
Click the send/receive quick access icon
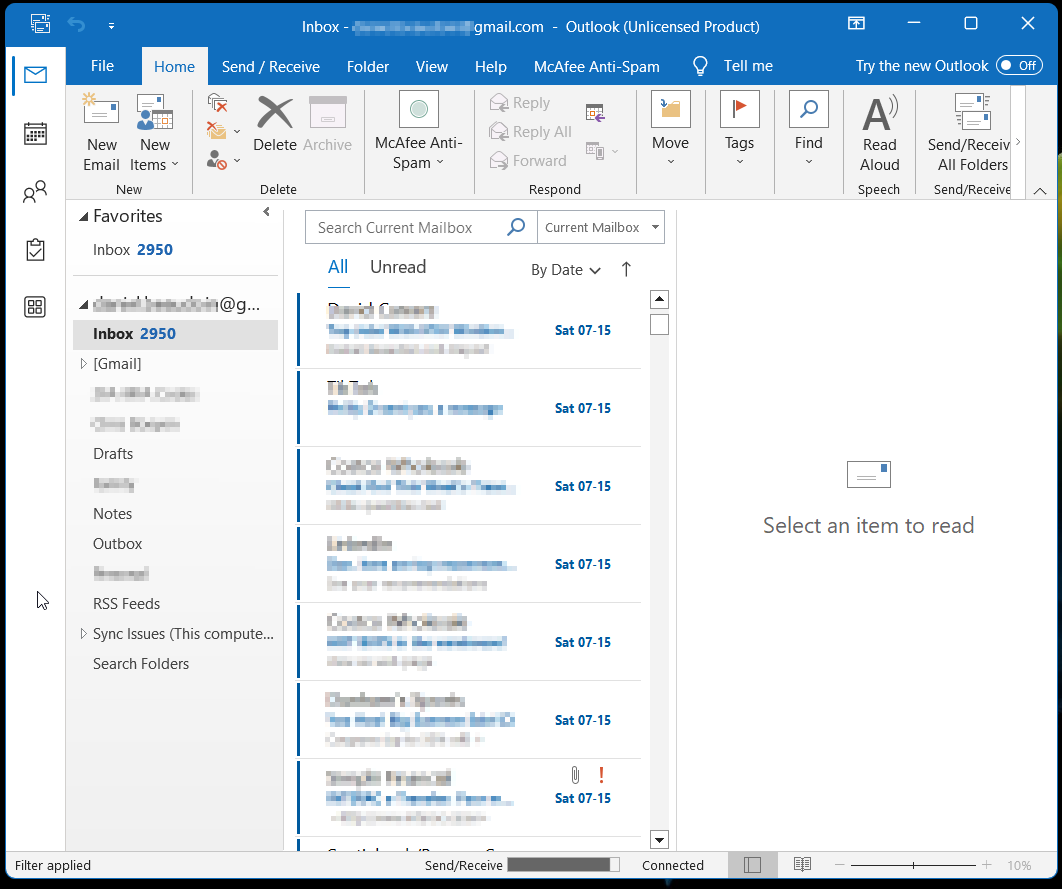point(40,24)
